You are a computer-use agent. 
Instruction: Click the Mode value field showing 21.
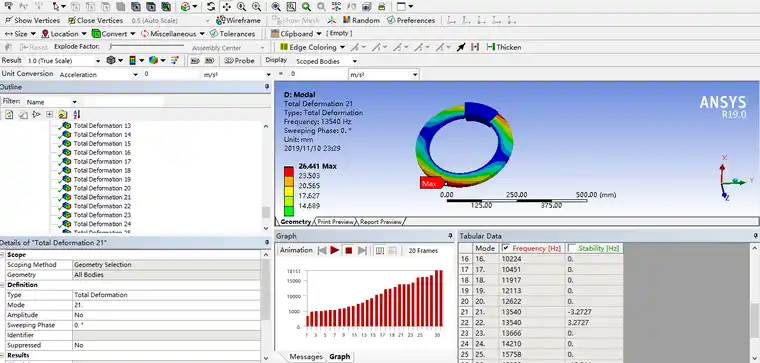pos(166,305)
